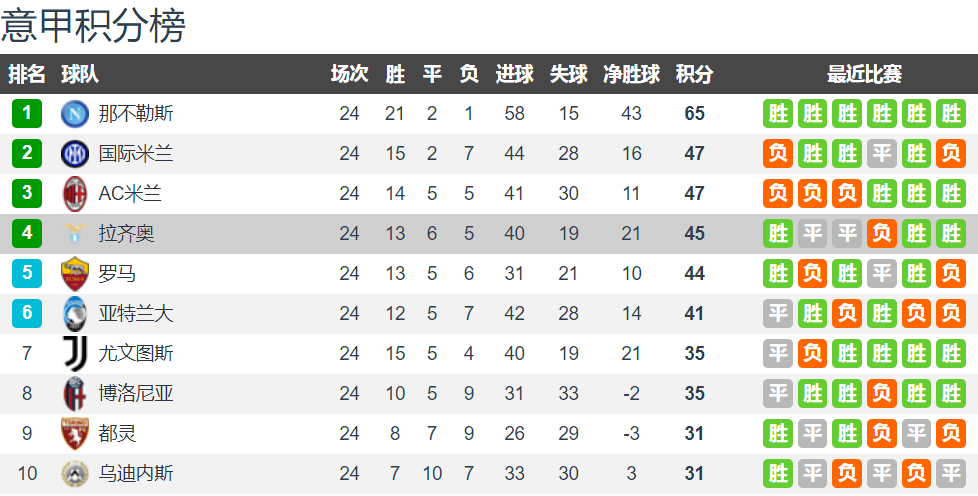
Task: Click the Bologna club crest
Action: point(75,393)
